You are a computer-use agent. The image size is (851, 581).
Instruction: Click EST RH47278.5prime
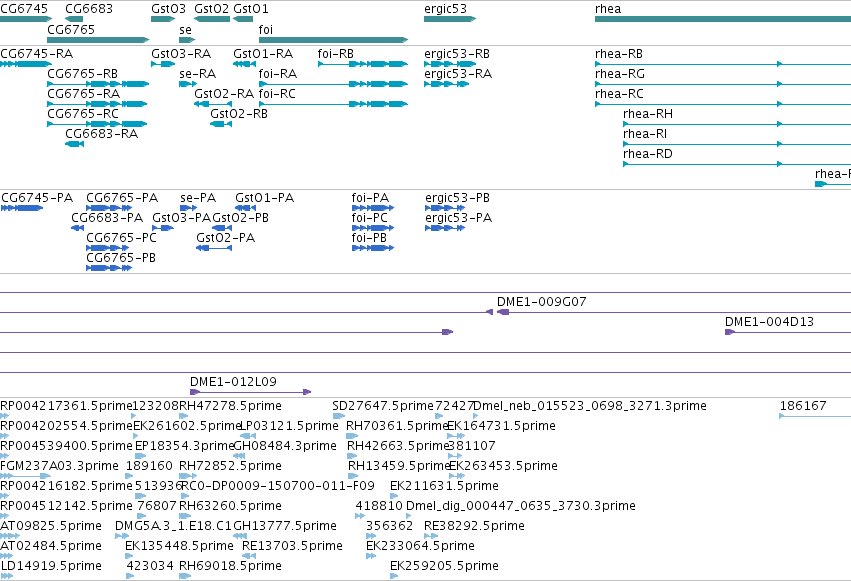click(x=230, y=406)
